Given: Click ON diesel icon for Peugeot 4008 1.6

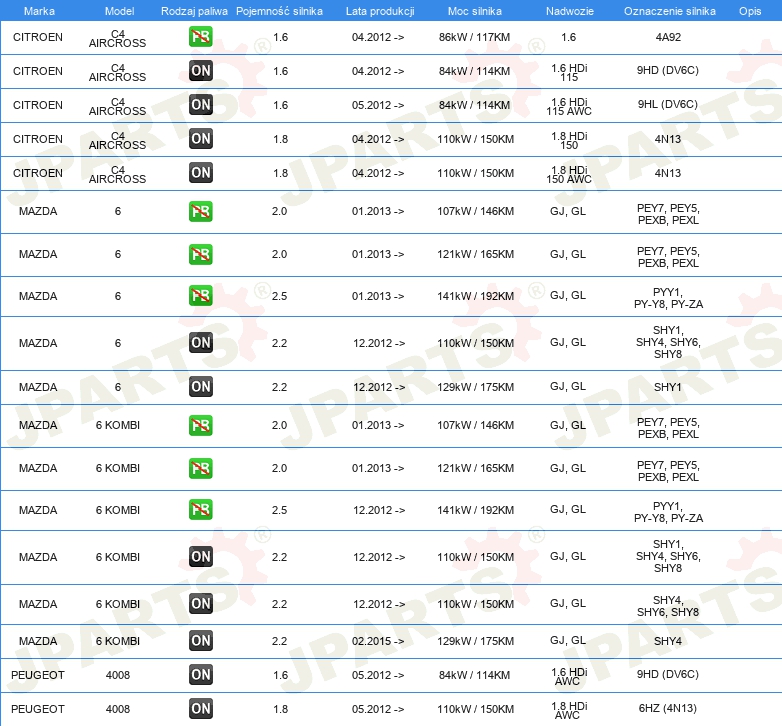Looking at the screenshot, I should pos(201,674).
